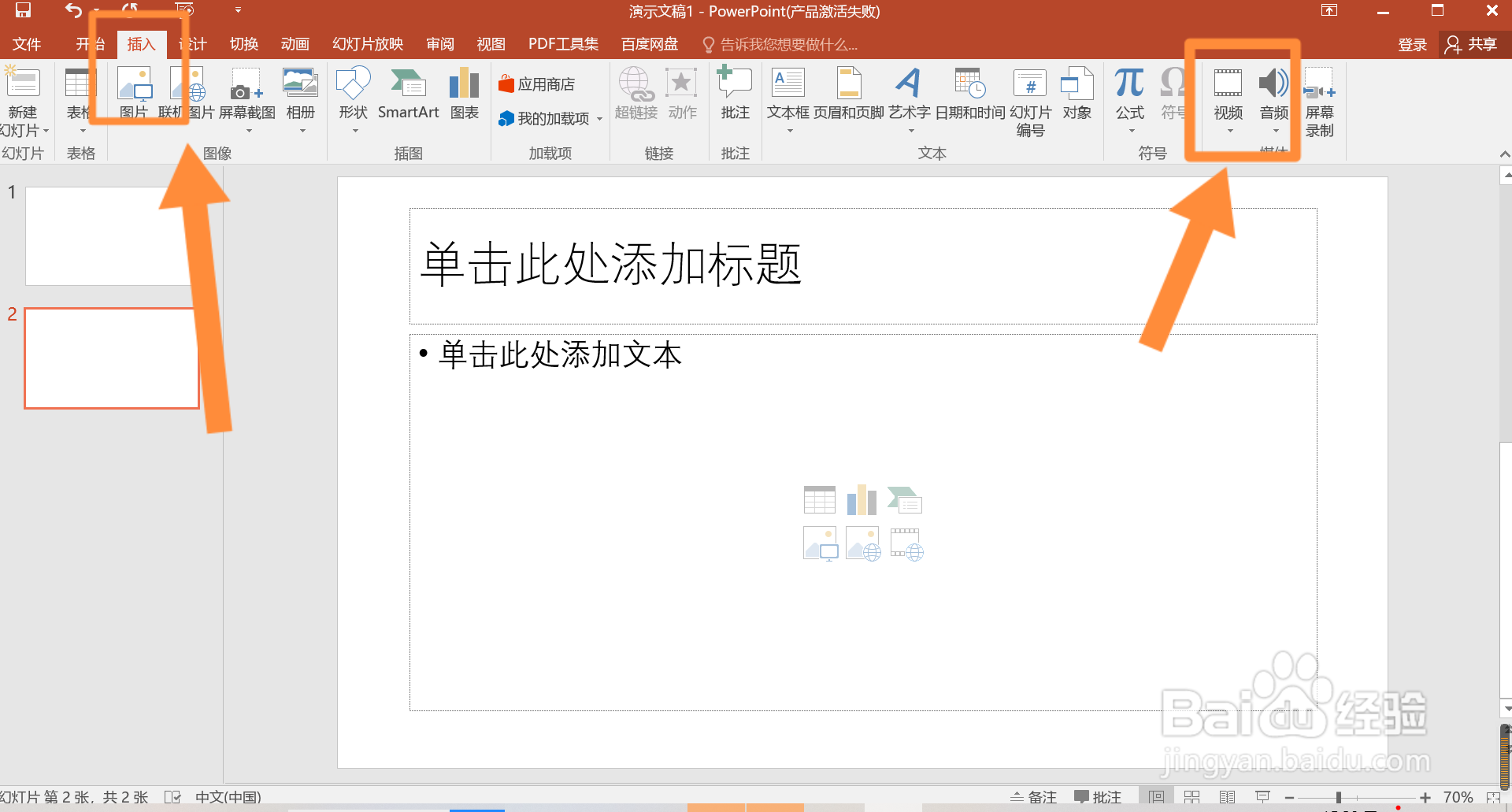Open the 应用商店 app store
The height and width of the screenshot is (812, 1512).
(x=539, y=83)
